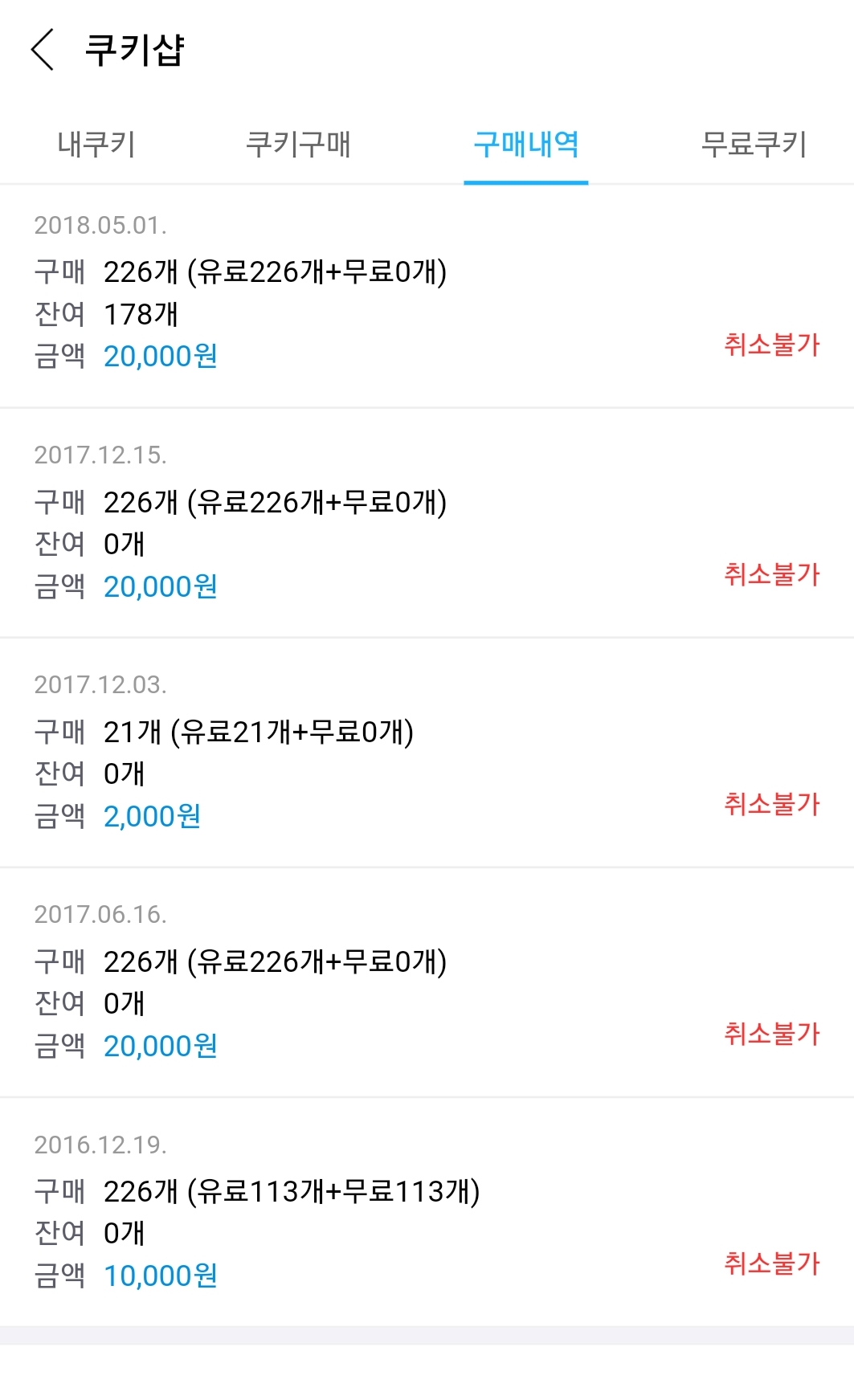This screenshot has width=854, height=1400.
Task: Tap 취소불가 for the 2017.12.03 purchase
Action: pyautogui.click(x=772, y=804)
